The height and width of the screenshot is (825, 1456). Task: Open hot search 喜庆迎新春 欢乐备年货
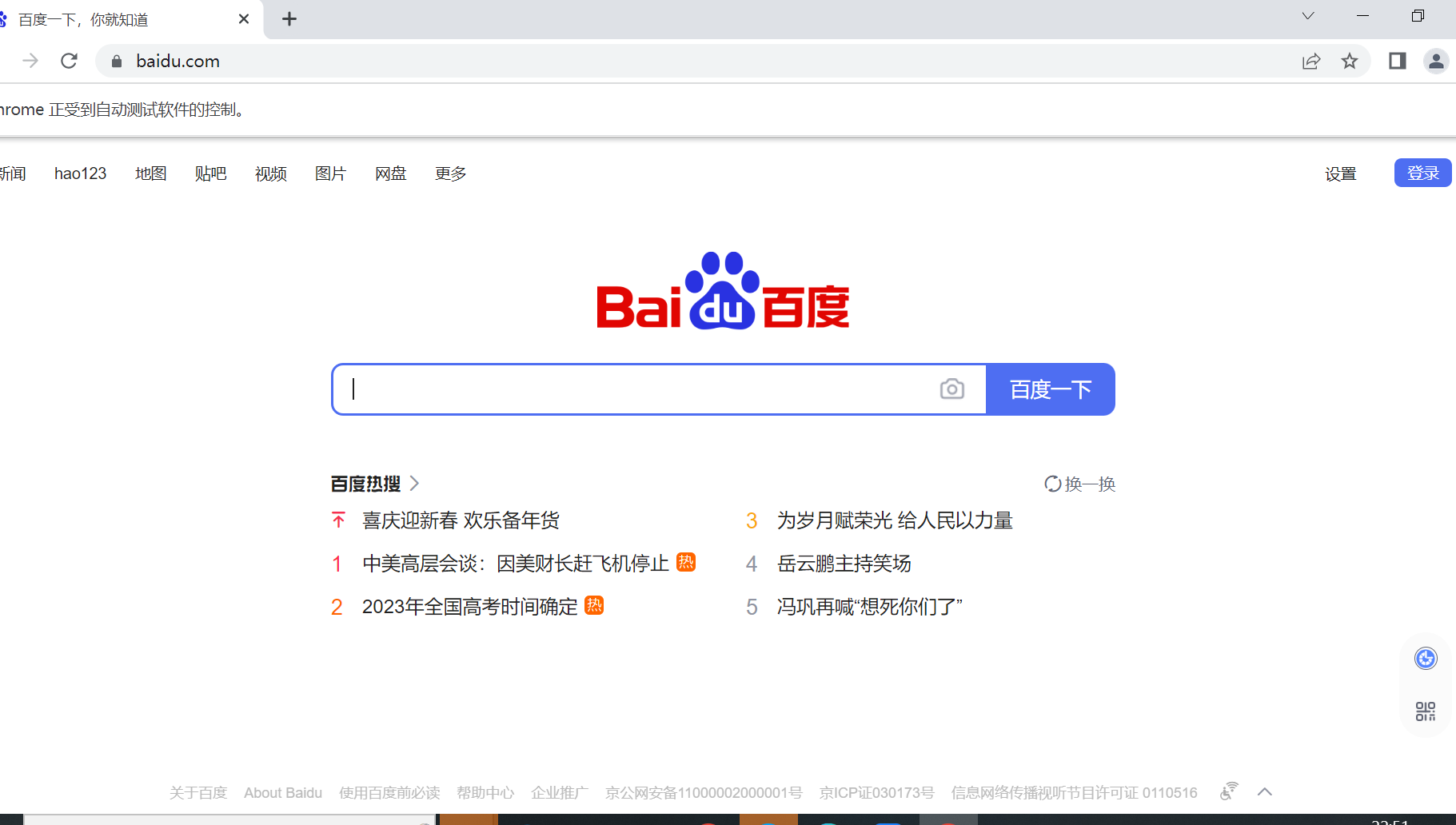pos(461,520)
